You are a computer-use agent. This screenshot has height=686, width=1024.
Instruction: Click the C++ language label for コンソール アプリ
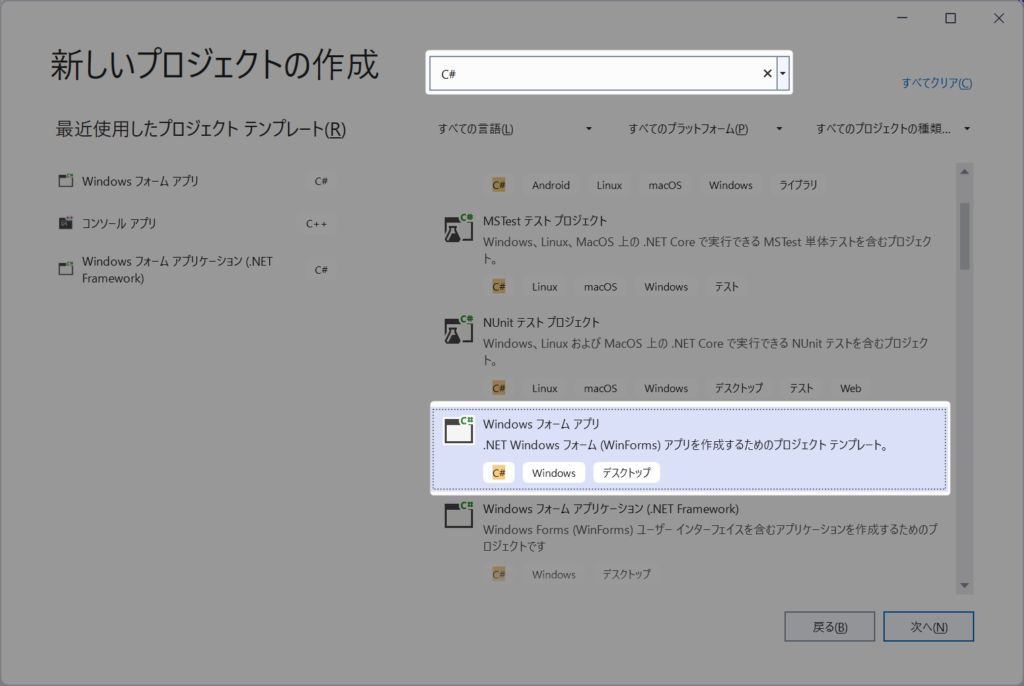(316, 223)
